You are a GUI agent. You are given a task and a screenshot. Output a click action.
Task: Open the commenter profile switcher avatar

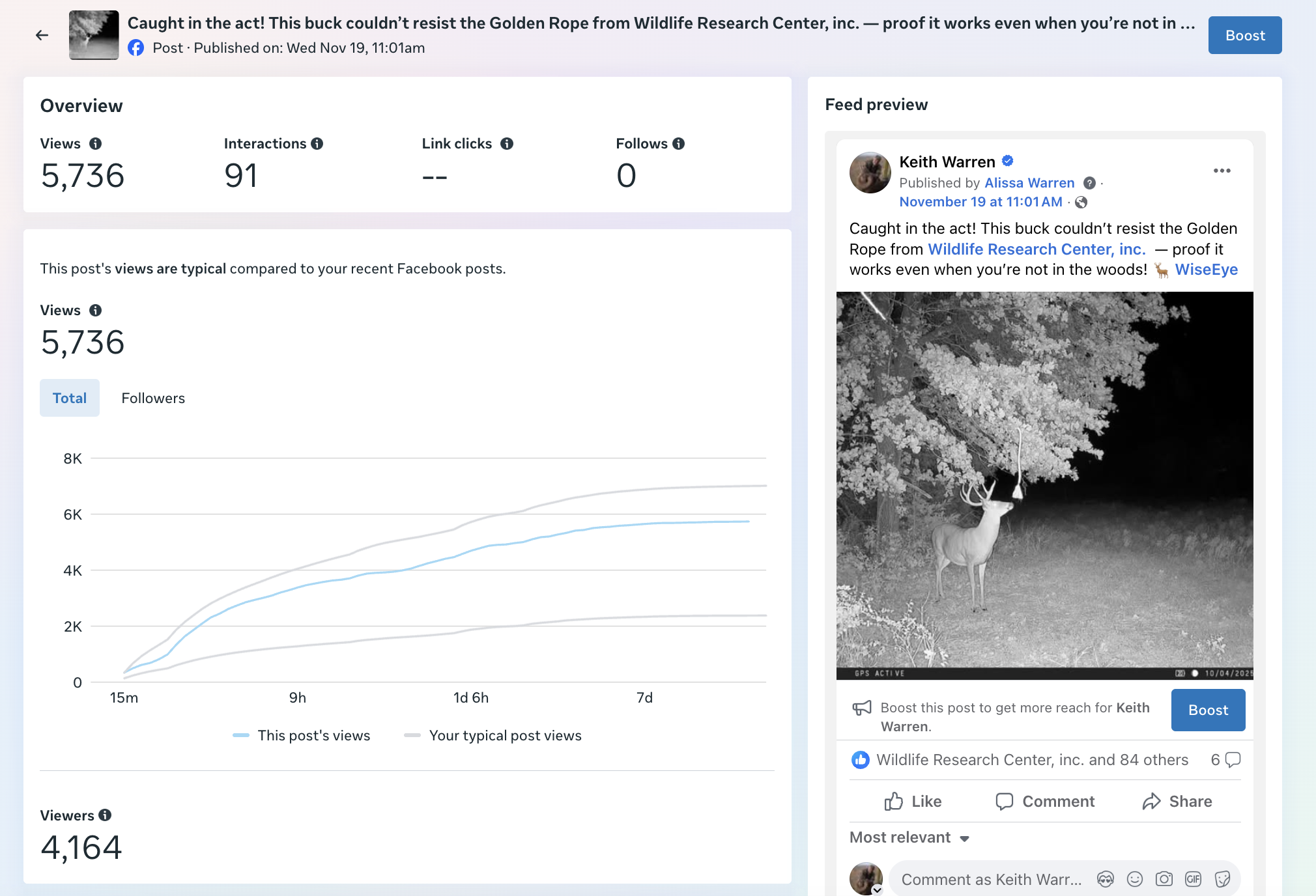click(x=866, y=879)
